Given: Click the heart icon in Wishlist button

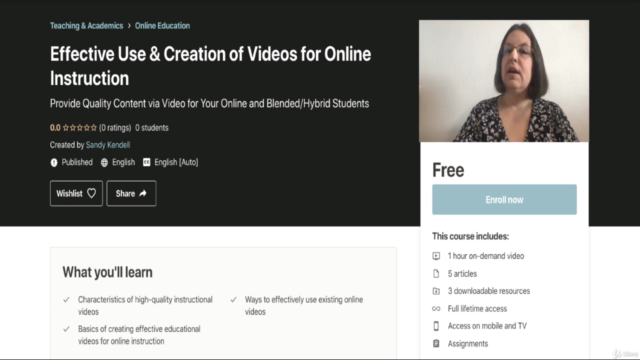Looking at the screenshot, I should point(91,193).
